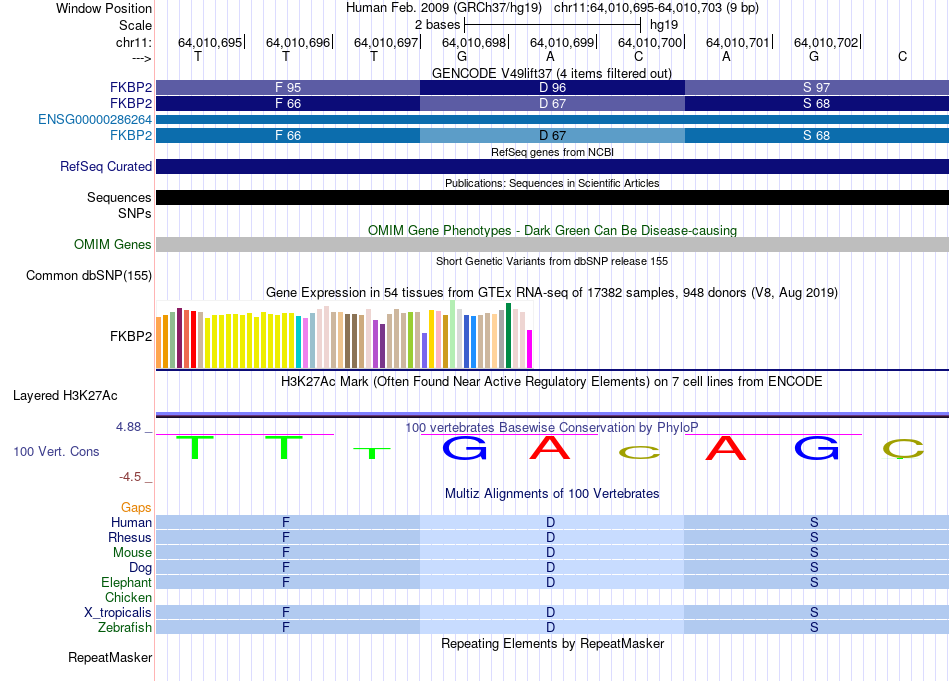
Task: Select the Zebrafish alignment row label
Action: (125, 628)
